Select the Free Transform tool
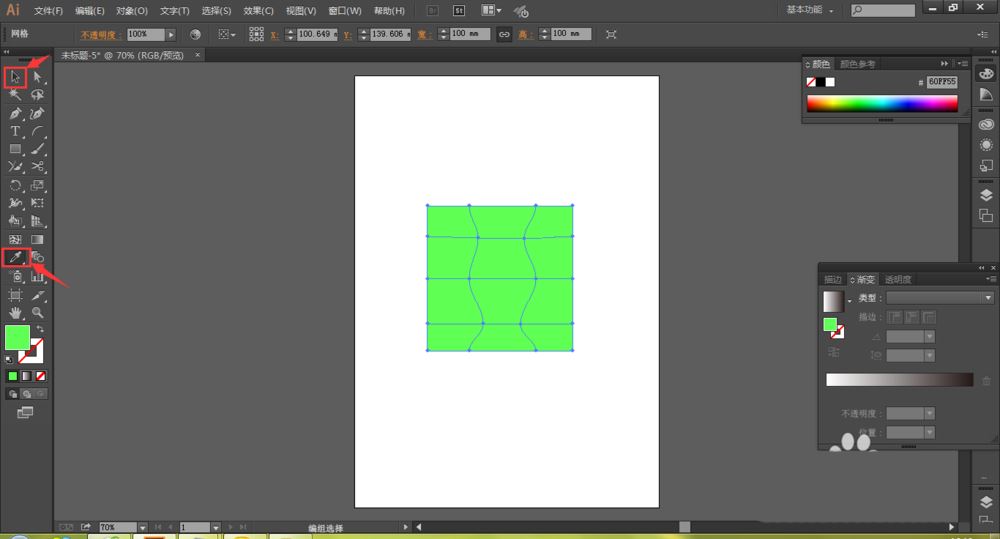Viewport: 1000px width, 539px height. click(37, 203)
